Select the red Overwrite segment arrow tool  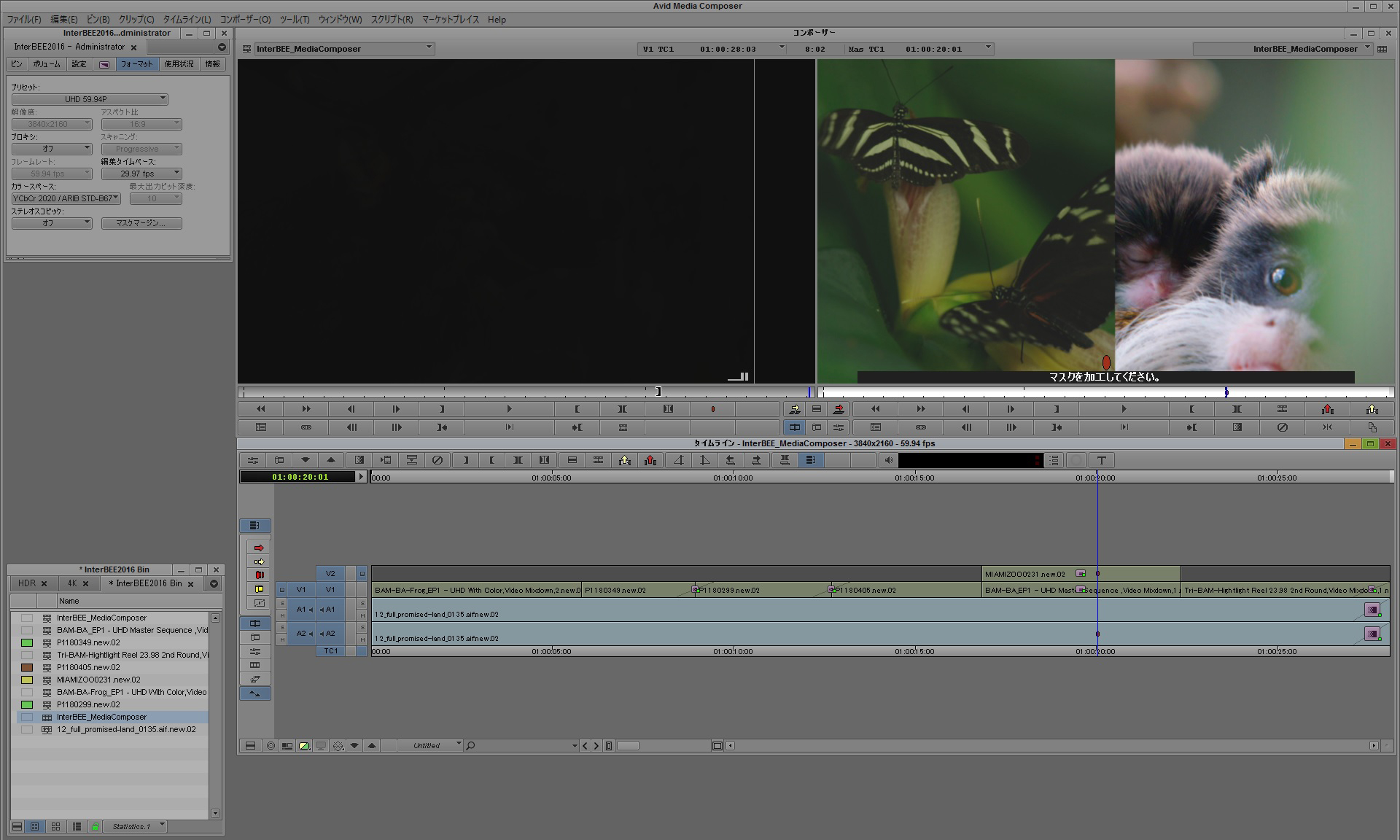click(x=259, y=548)
